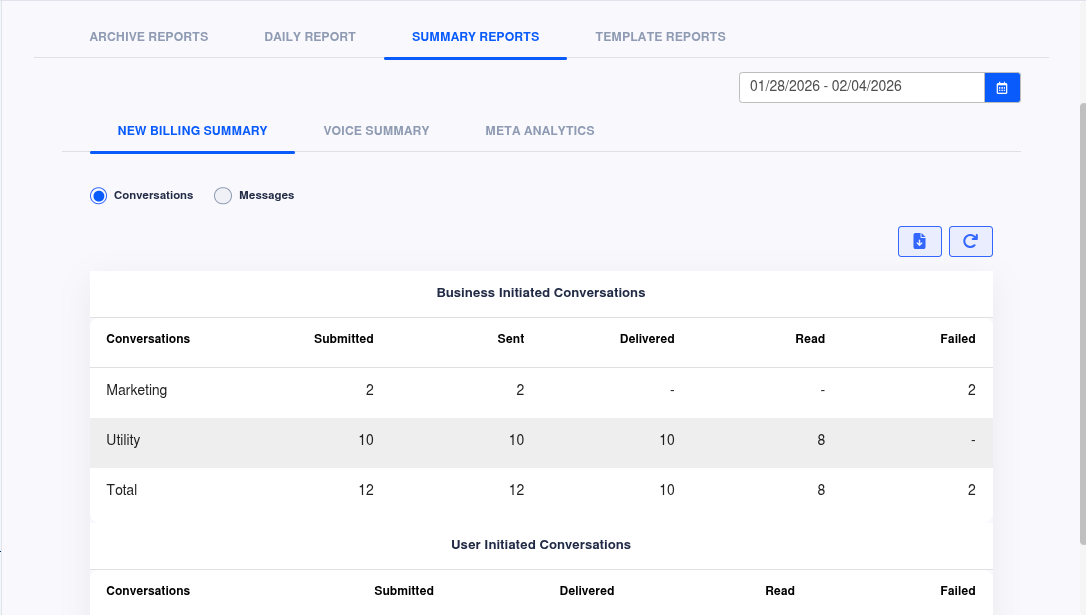Image resolution: width=1086 pixels, height=615 pixels.
Task: Click Delivered header in business table
Action: 647,339
